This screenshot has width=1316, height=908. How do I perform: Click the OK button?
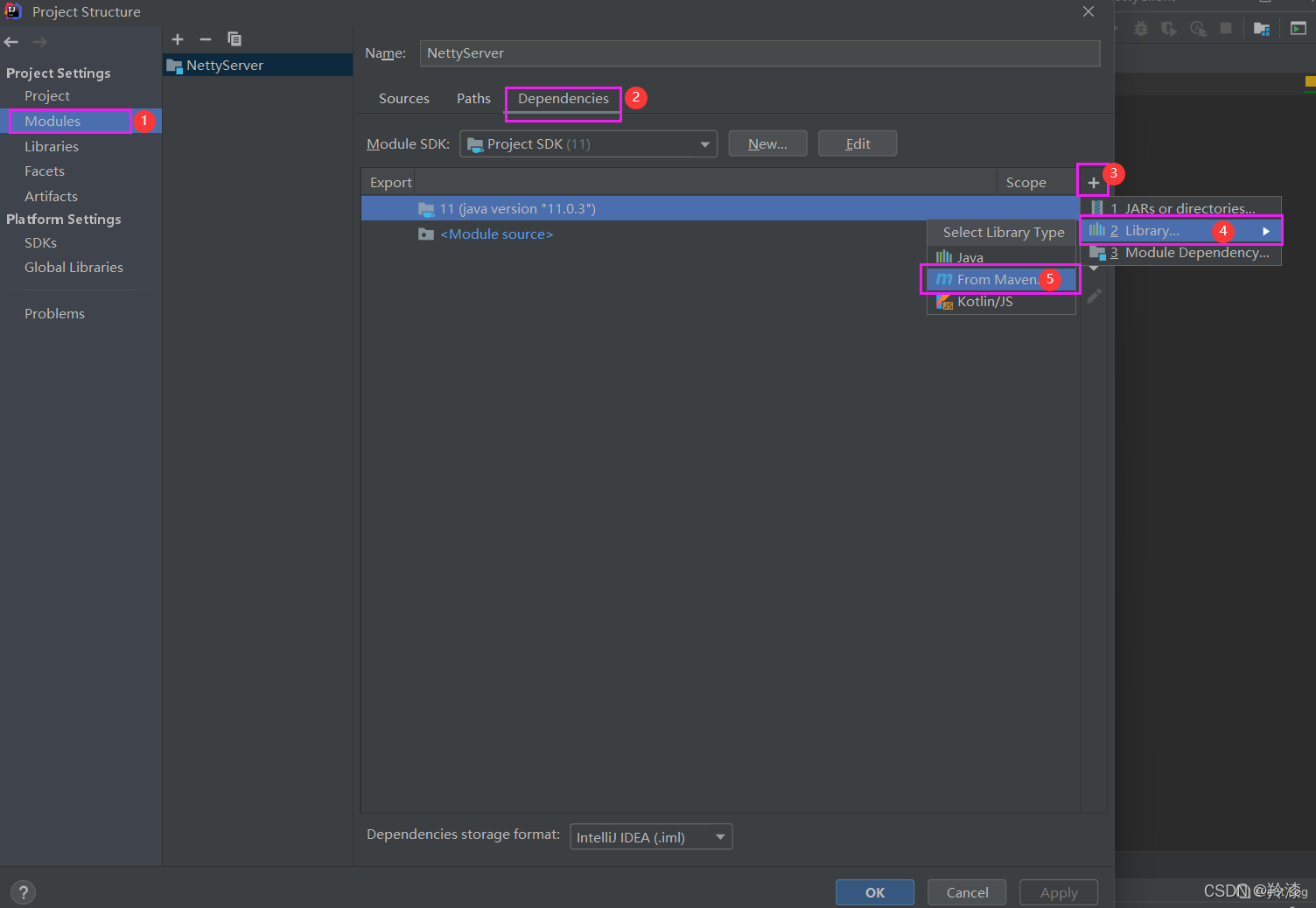pos(875,892)
